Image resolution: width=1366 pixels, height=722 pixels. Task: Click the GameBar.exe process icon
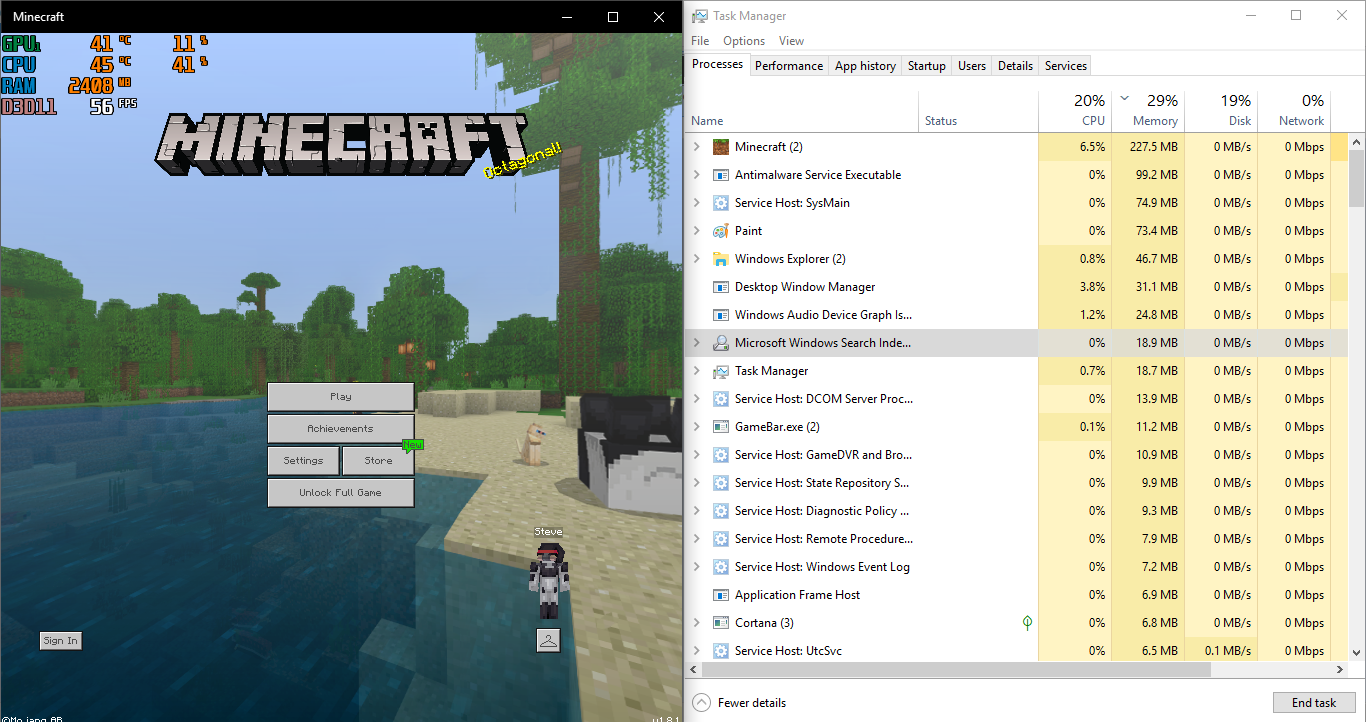pyautogui.click(x=720, y=427)
